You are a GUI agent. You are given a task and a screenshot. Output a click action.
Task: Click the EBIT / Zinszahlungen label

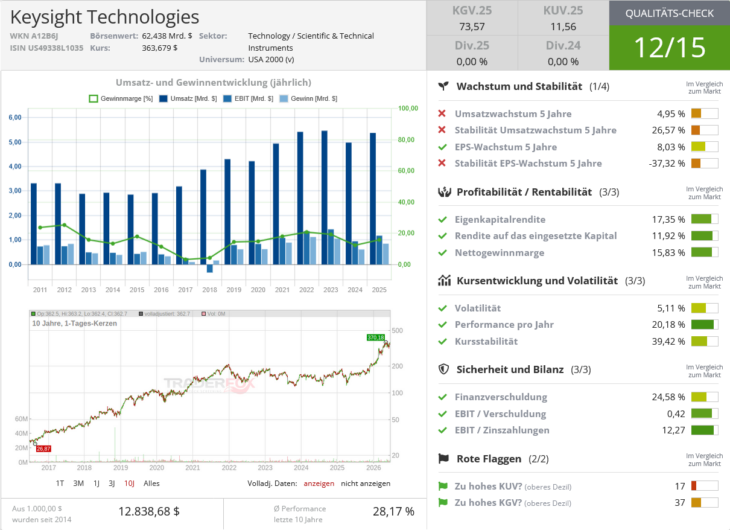pyautogui.click(x=502, y=430)
